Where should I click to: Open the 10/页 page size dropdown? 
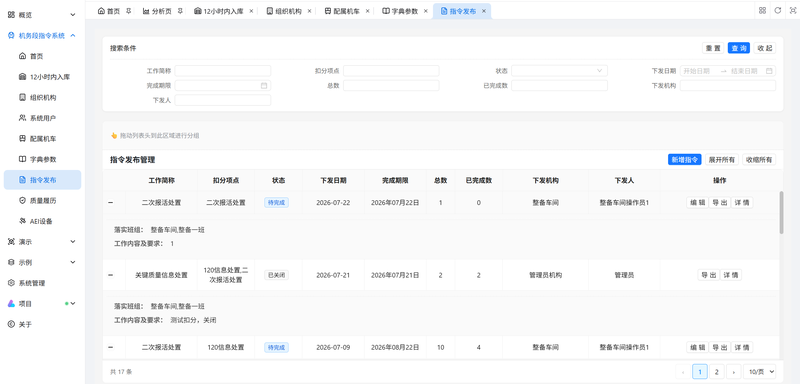pyautogui.click(x=760, y=372)
